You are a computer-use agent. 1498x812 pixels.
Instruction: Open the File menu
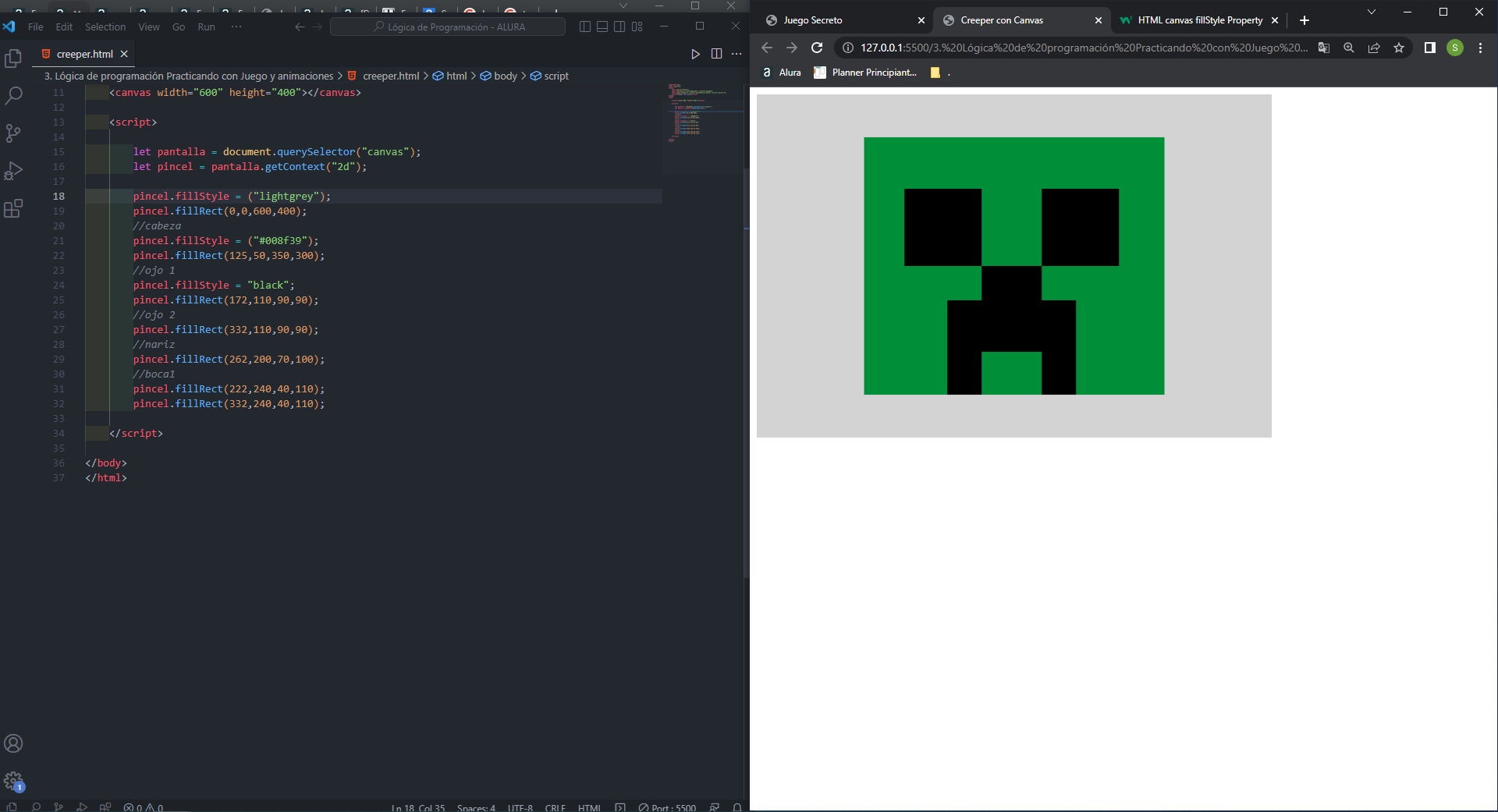click(x=36, y=27)
